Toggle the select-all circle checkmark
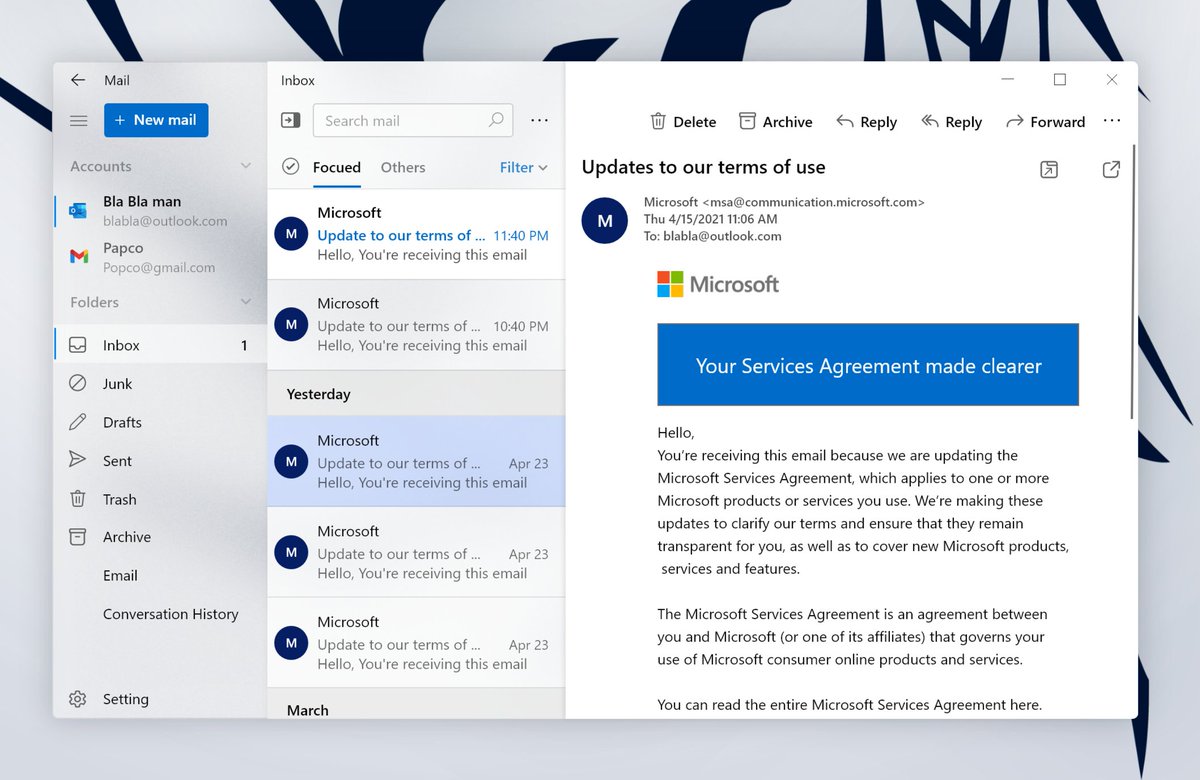Image resolution: width=1200 pixels, height=780 pixels. [x=291, y=167]
